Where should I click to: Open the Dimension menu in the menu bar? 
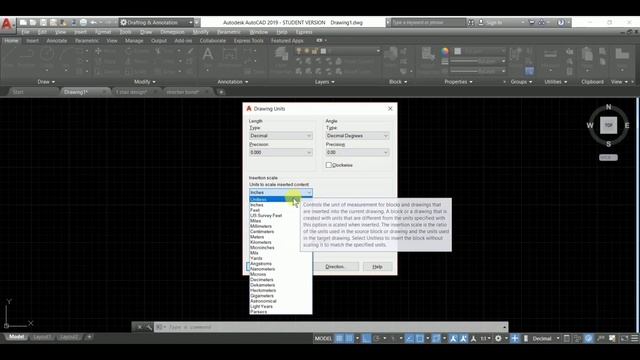point(172,32)
